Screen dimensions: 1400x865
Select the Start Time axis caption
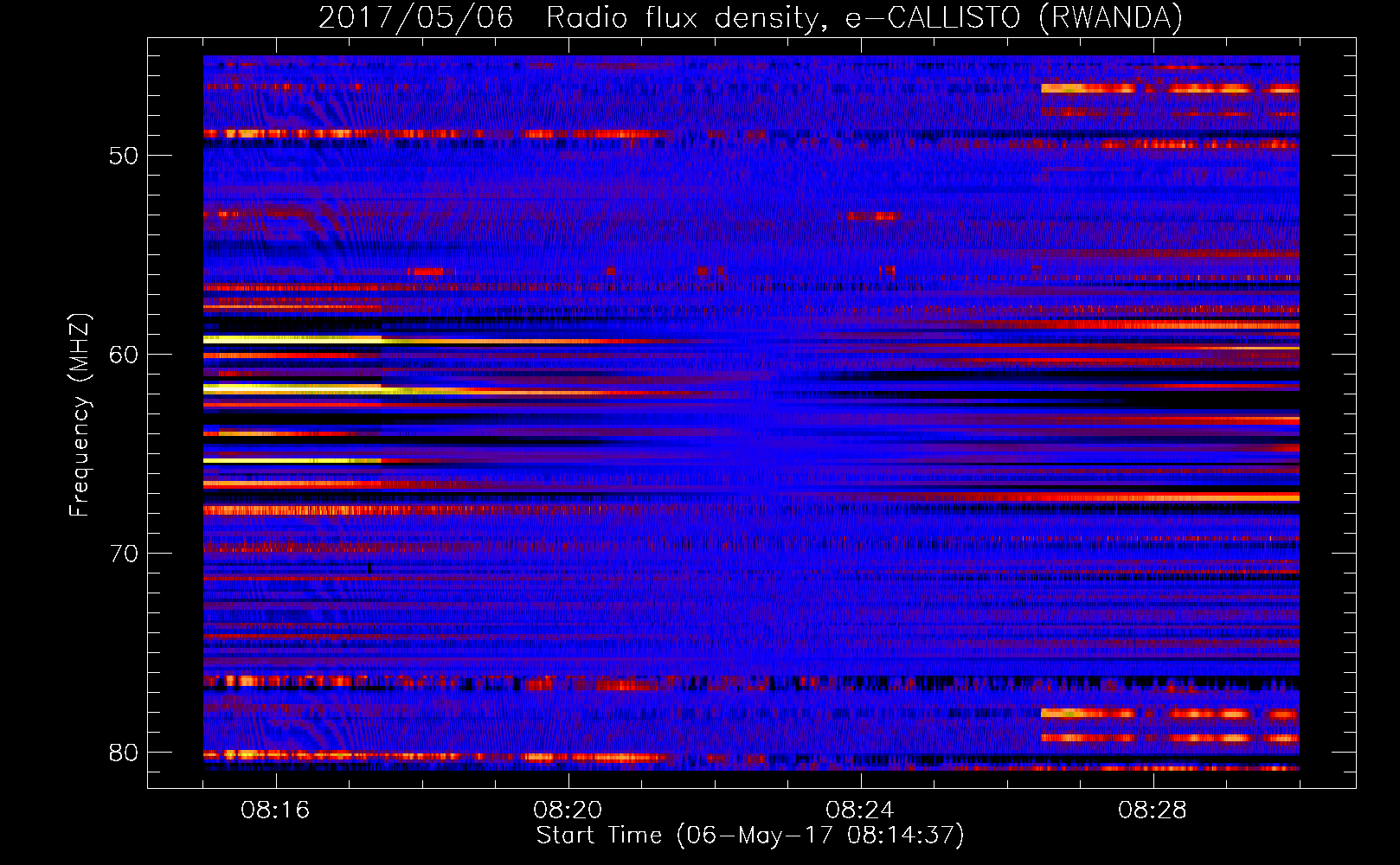point(750,836)
